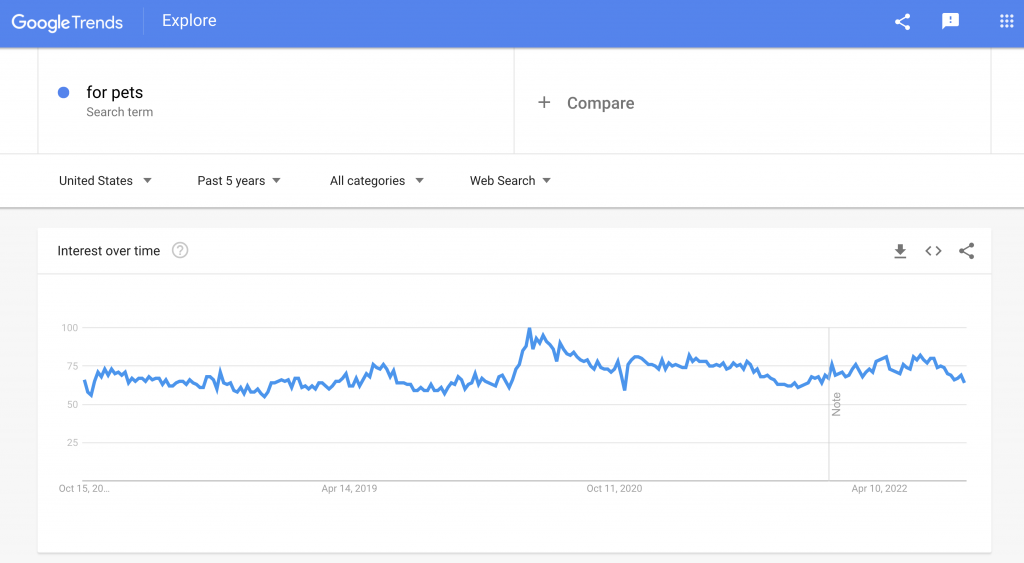Click the Google Trends logo
Viewport: 1024px width, 563px height.
click(x=67, y=23)
